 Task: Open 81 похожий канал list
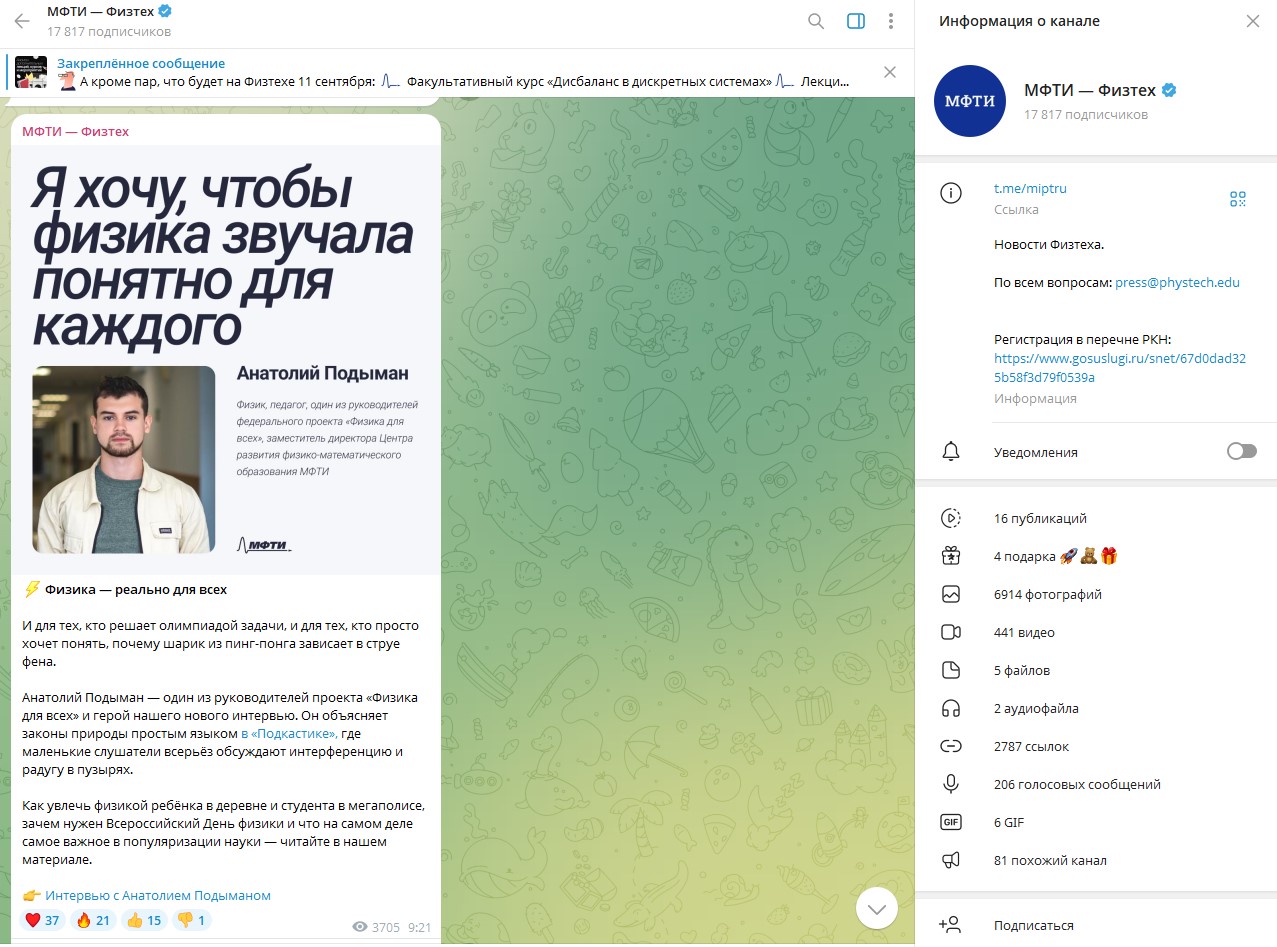tap(1096, 860)
